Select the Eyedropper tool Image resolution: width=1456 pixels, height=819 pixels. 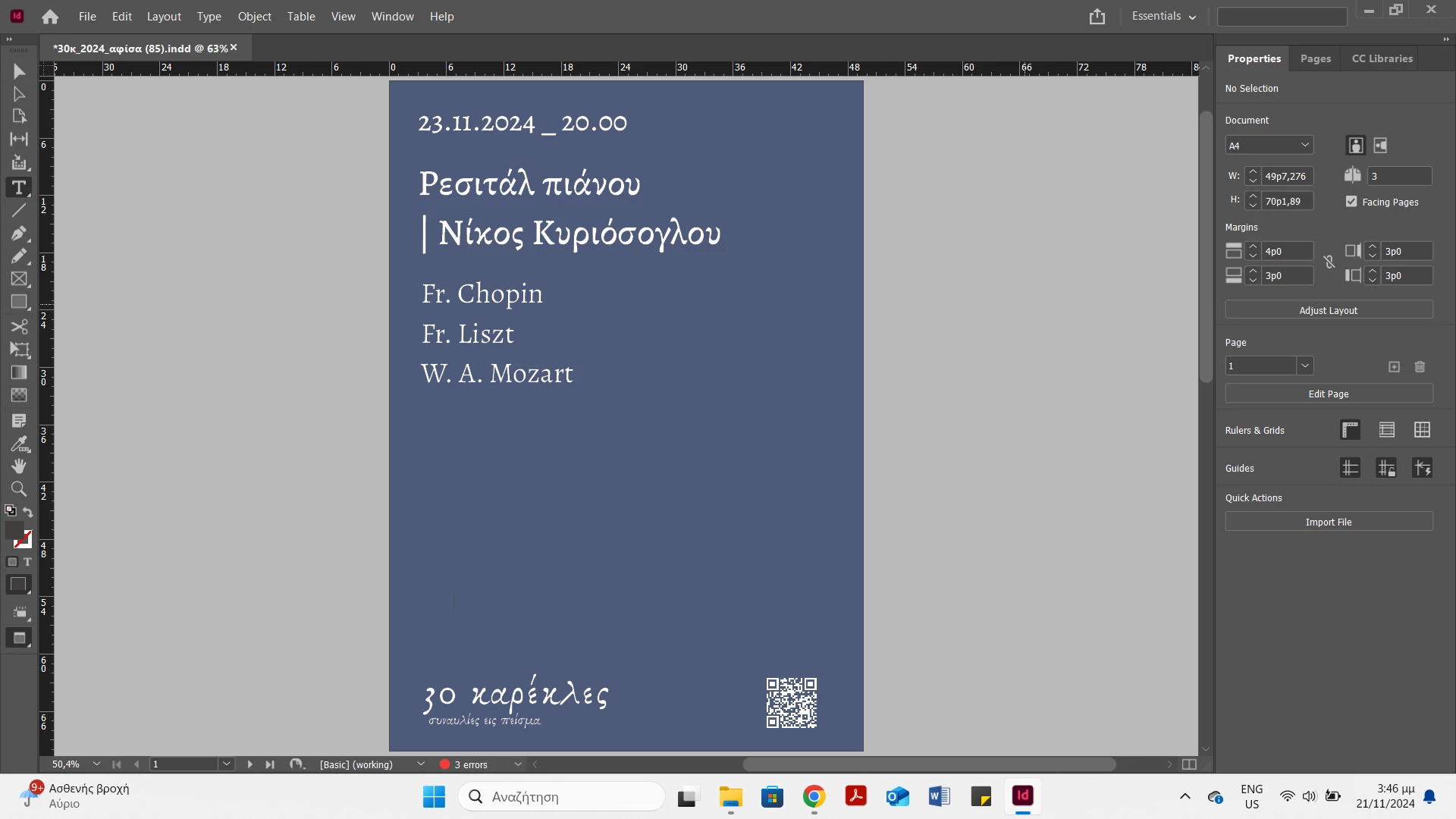point(19,444)
